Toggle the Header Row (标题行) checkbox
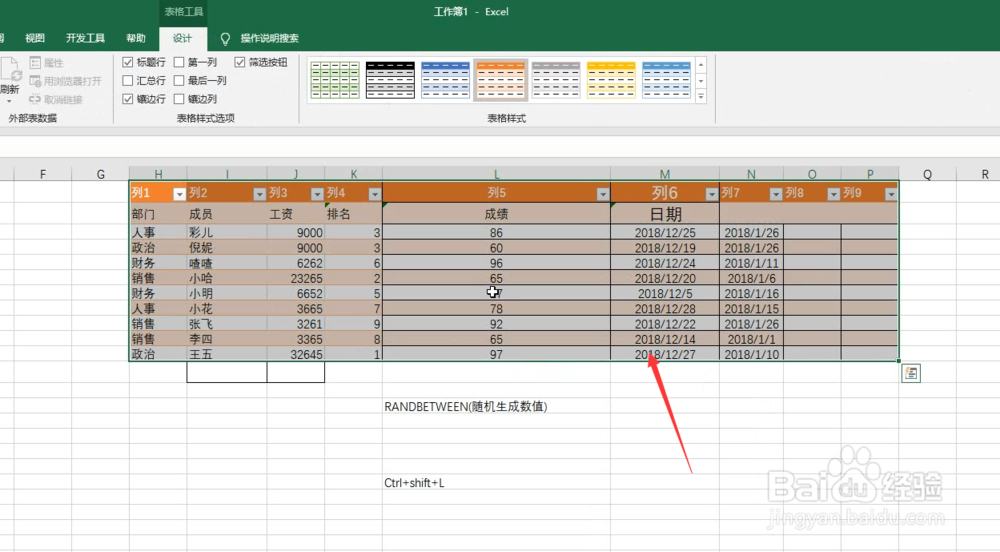 [x=128, y=62]
